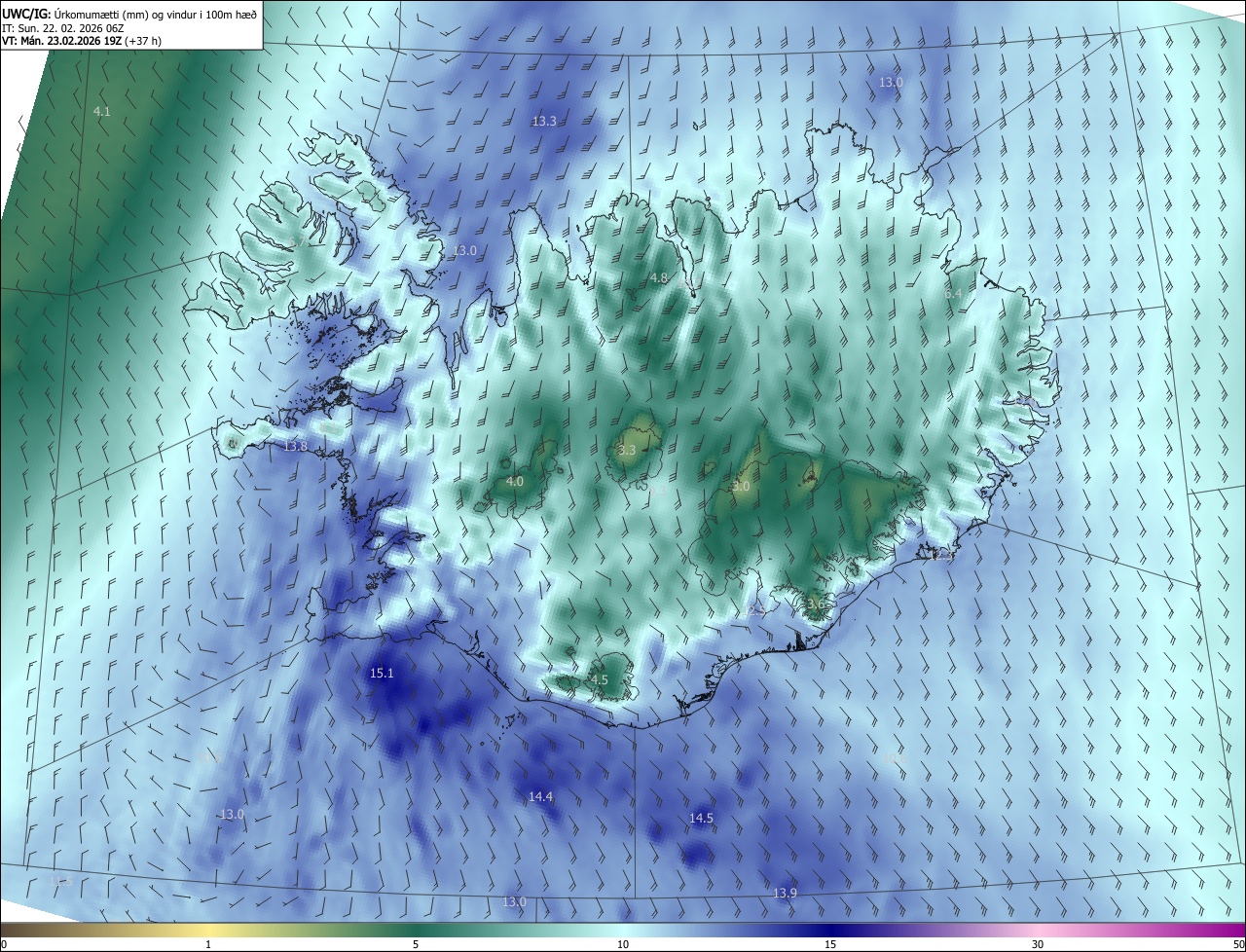Click the color scale tick label 30

1038,944
